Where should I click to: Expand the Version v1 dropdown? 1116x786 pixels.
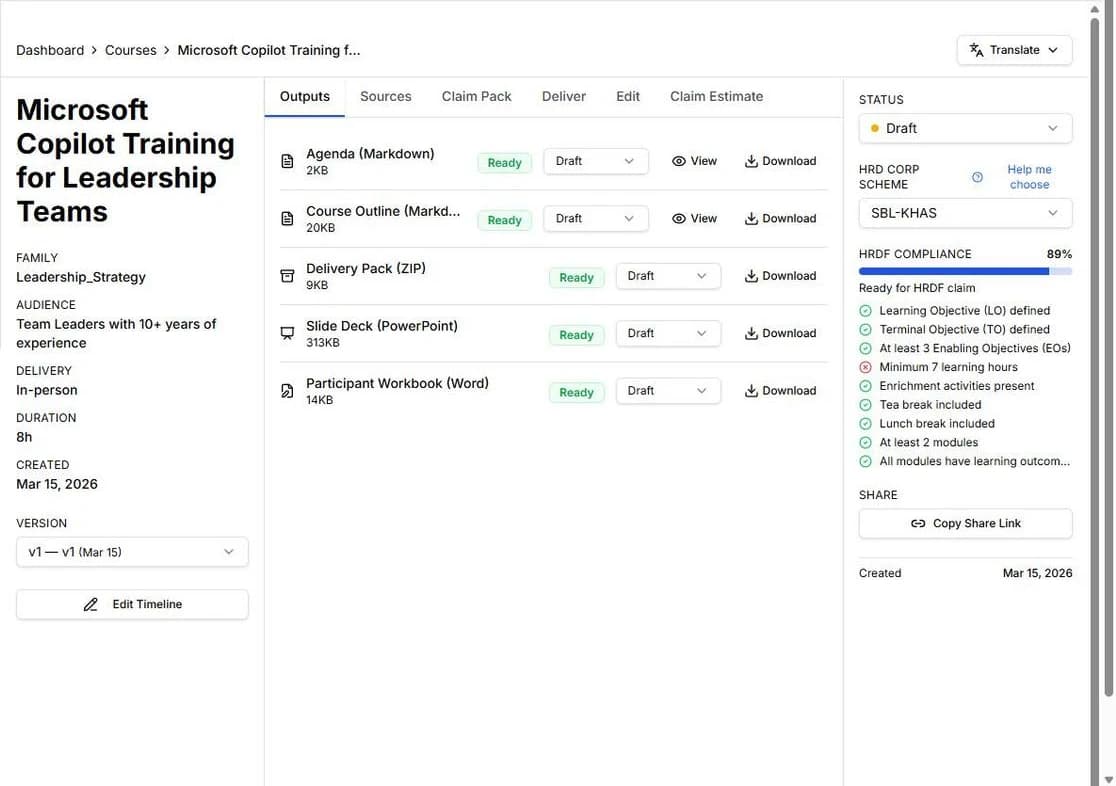click(132, 549)
